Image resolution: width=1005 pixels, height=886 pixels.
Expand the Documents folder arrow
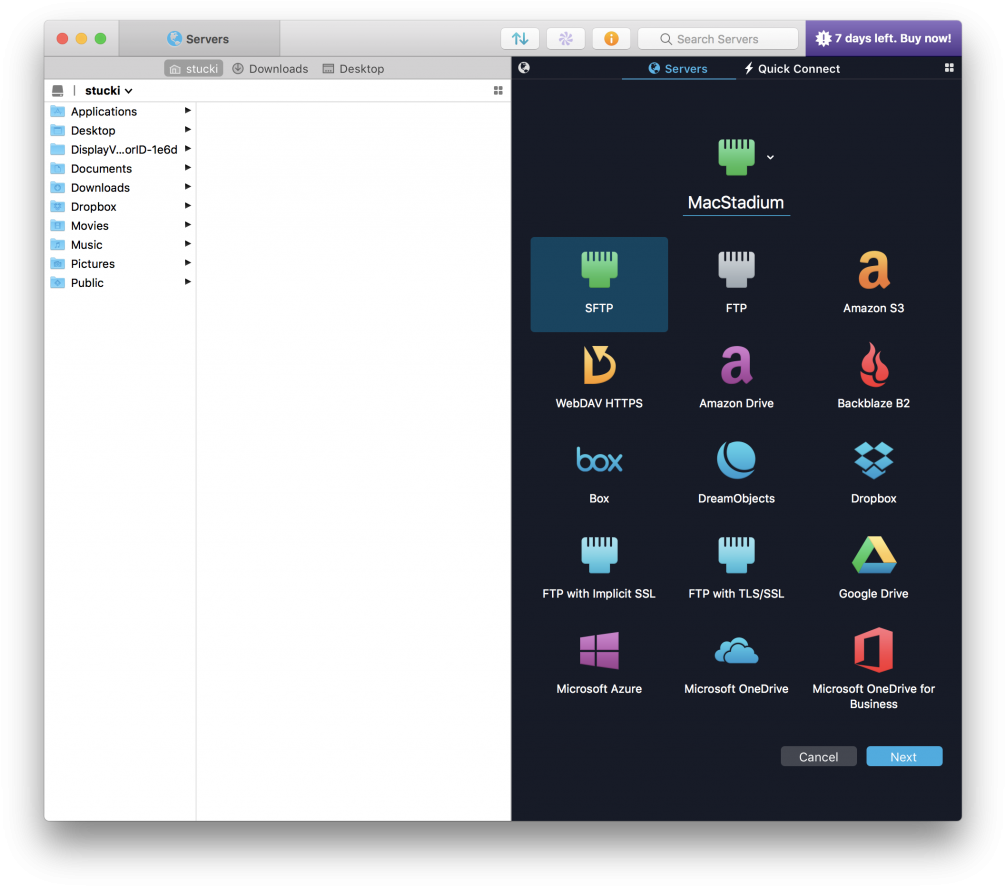[188, 168]
